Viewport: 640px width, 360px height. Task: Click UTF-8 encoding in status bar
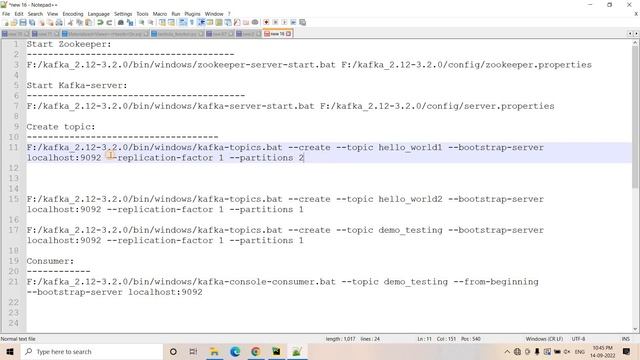coord(578,339)
